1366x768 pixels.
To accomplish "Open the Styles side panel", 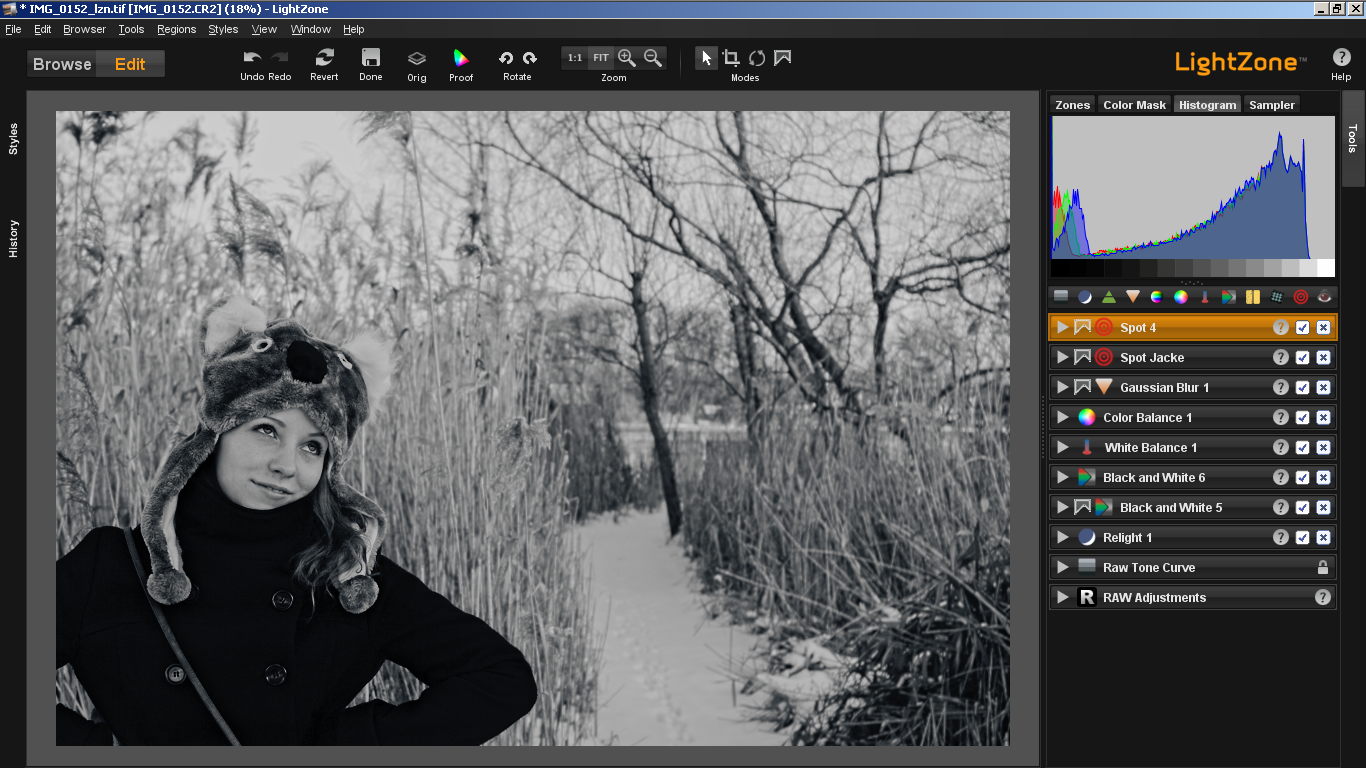I will point(14,138).
